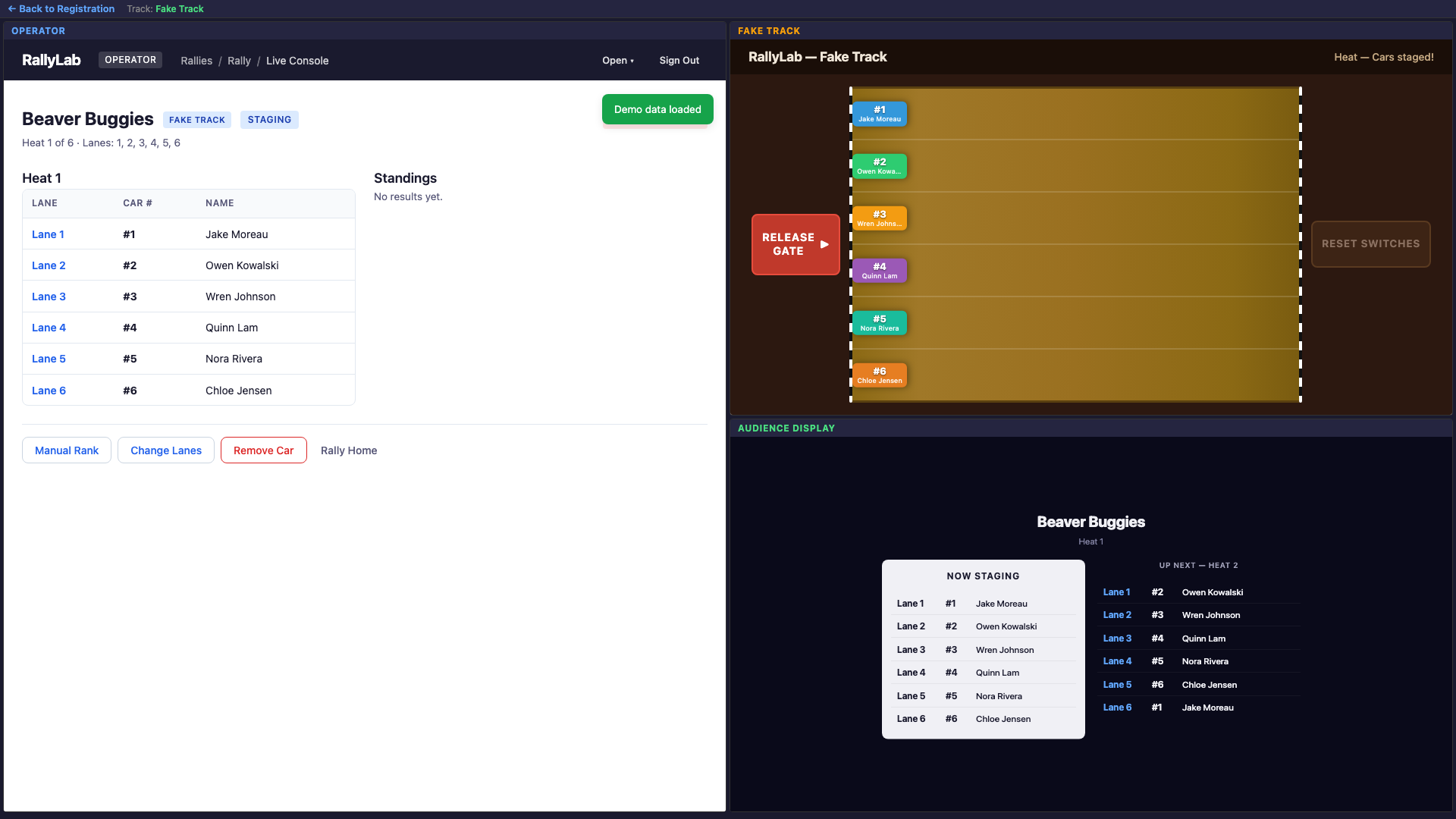
Task: Switch to the Live Console view
Action: [x=297, y=61]
